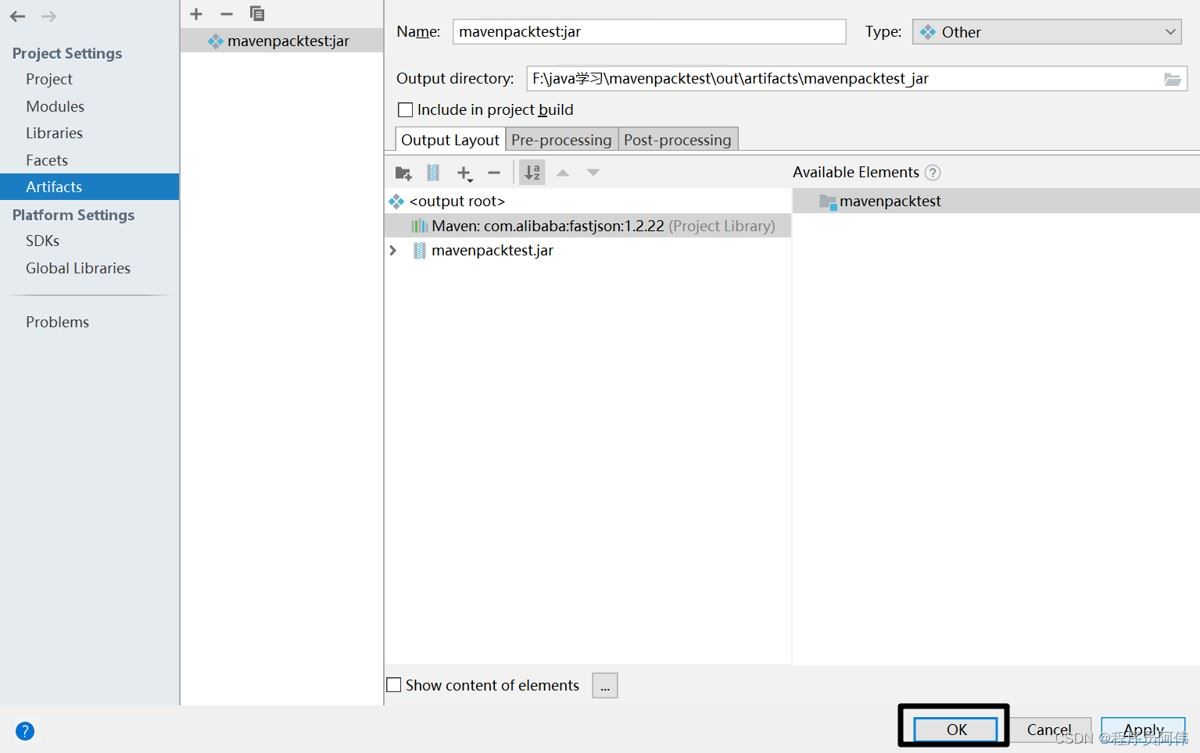Open the ellipsis options button
Image resolution: width=1200 pixels, height=753 pixels.
pos(605,685)
